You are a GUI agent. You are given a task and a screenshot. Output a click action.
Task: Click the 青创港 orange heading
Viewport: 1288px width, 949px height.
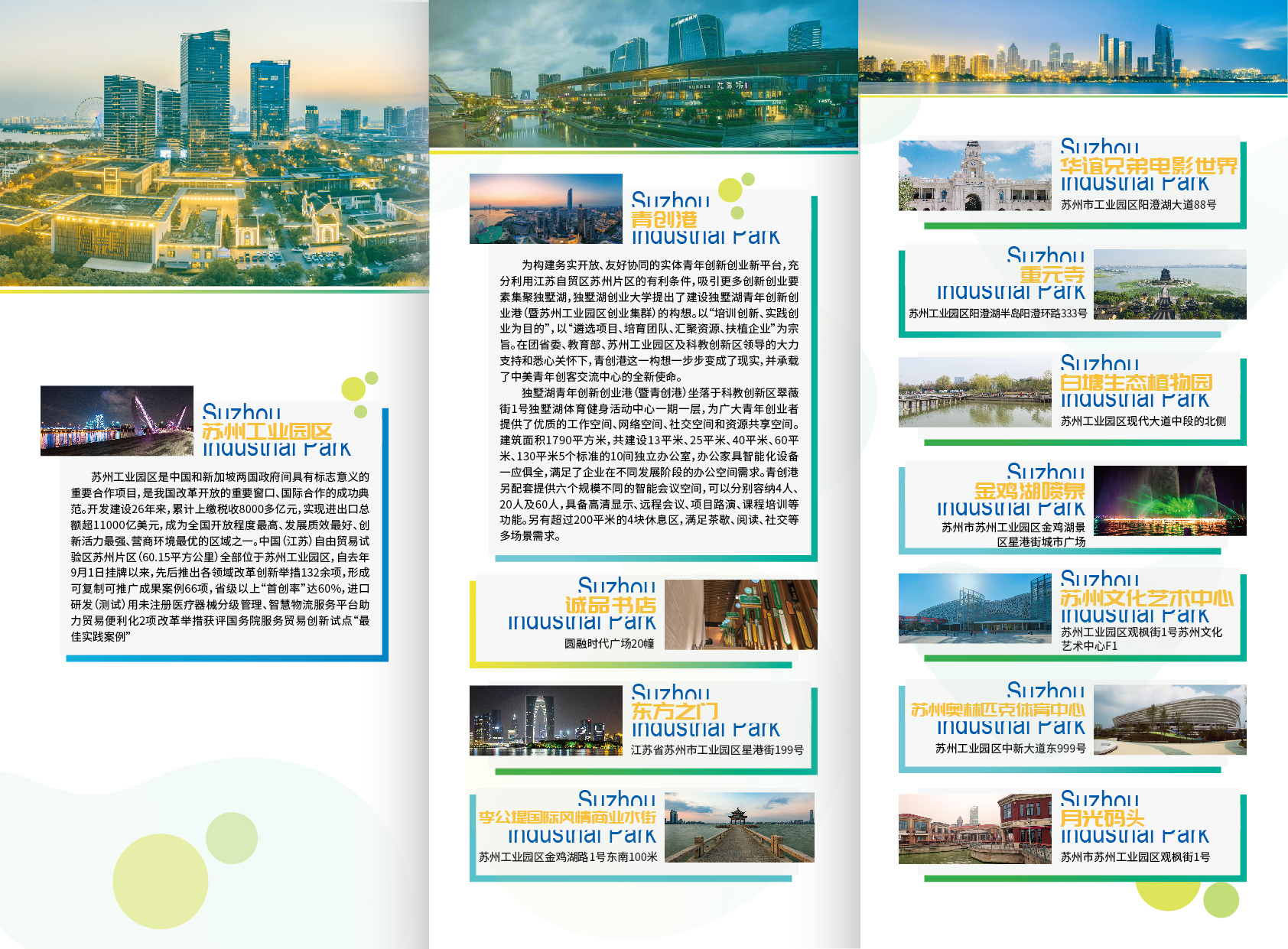pyautogui.click(x=664, y=219)
